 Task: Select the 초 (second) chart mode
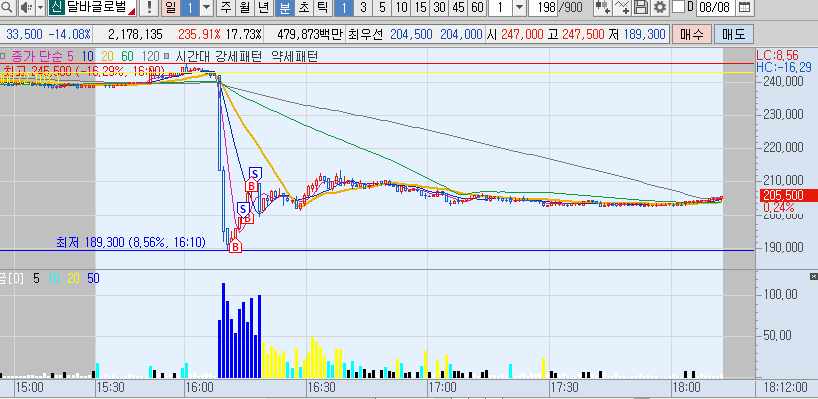(303, 7)
